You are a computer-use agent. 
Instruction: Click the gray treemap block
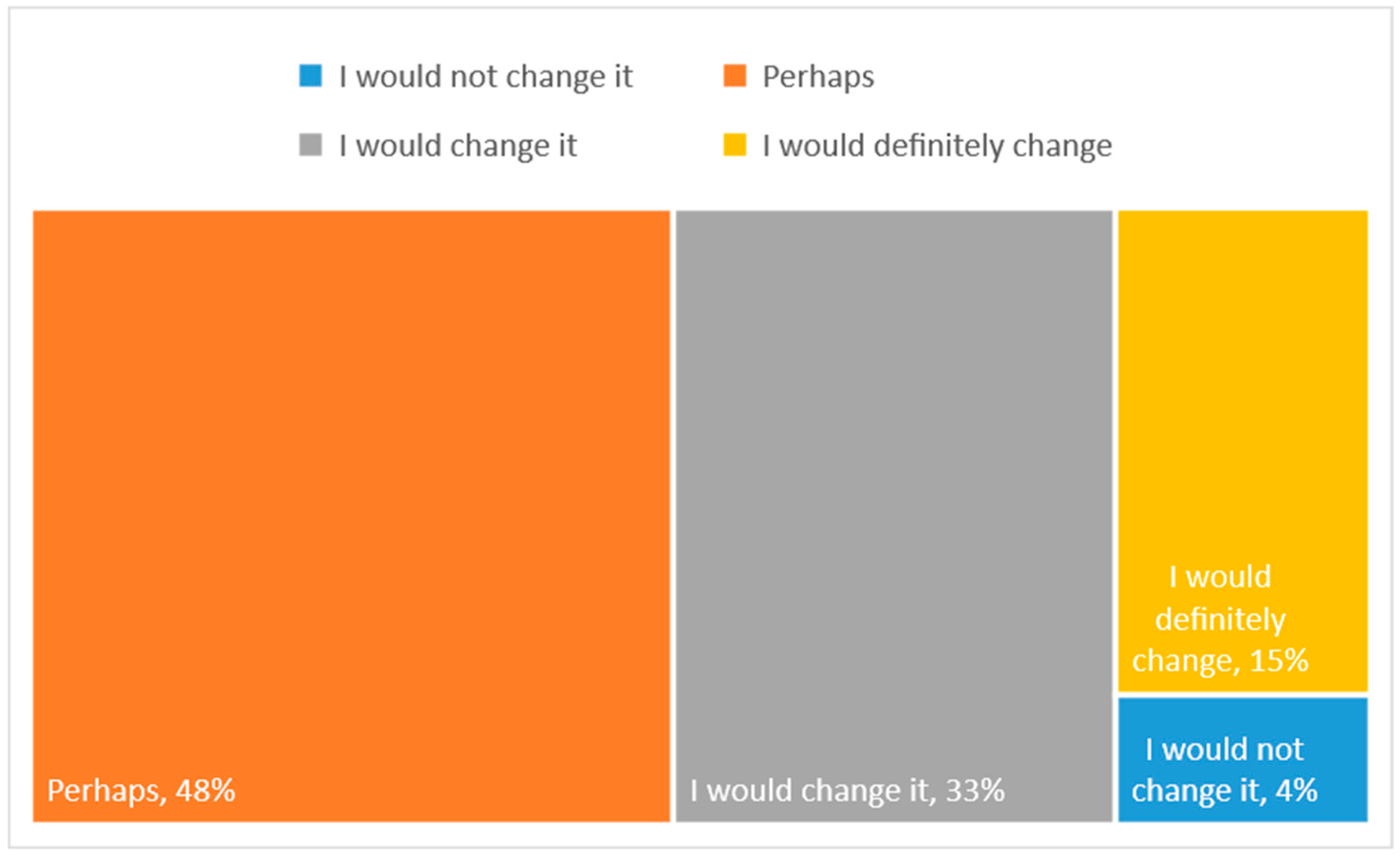(893, 455)
